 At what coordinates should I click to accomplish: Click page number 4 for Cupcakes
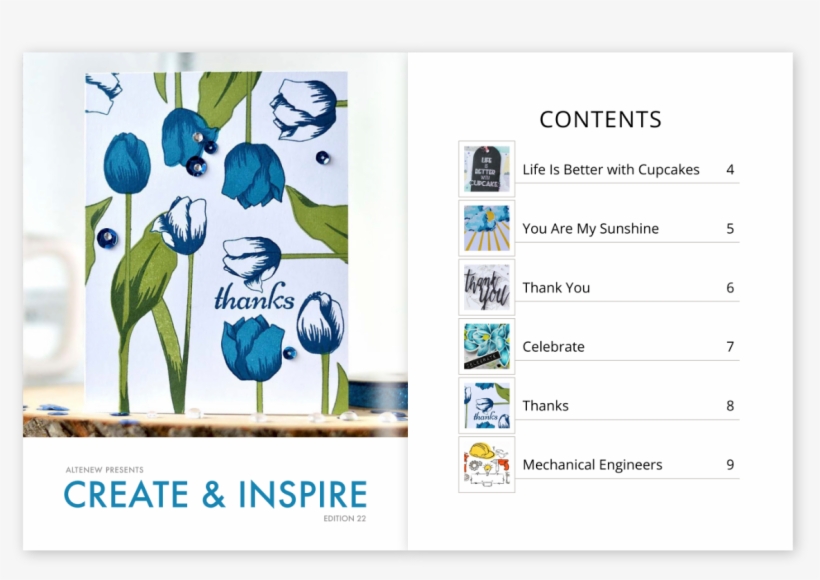pyautogui.click(x=730, y=169)
